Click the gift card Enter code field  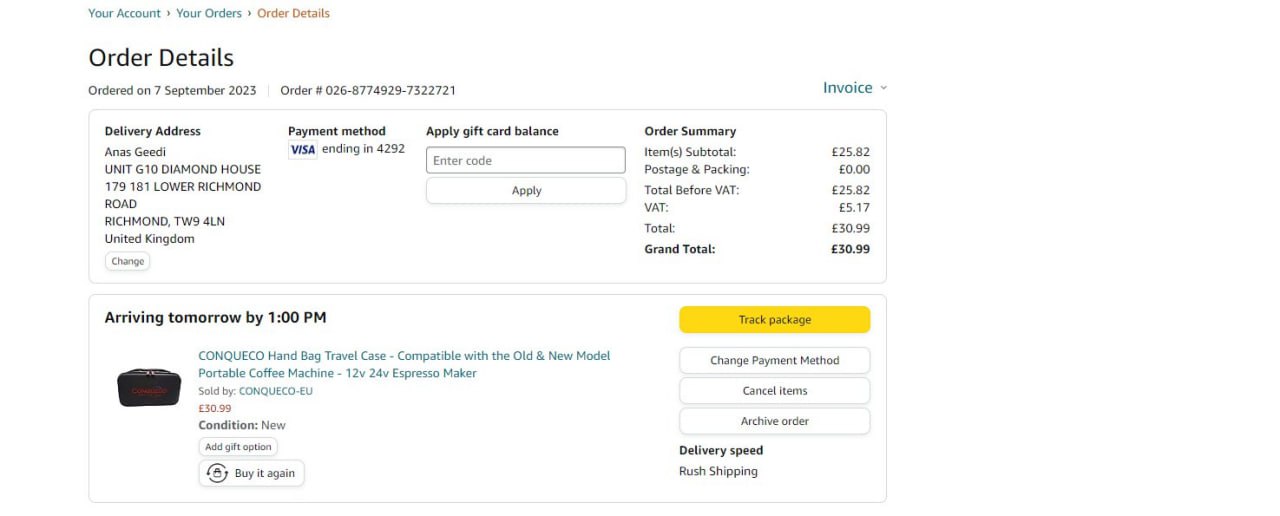[526, 160]
